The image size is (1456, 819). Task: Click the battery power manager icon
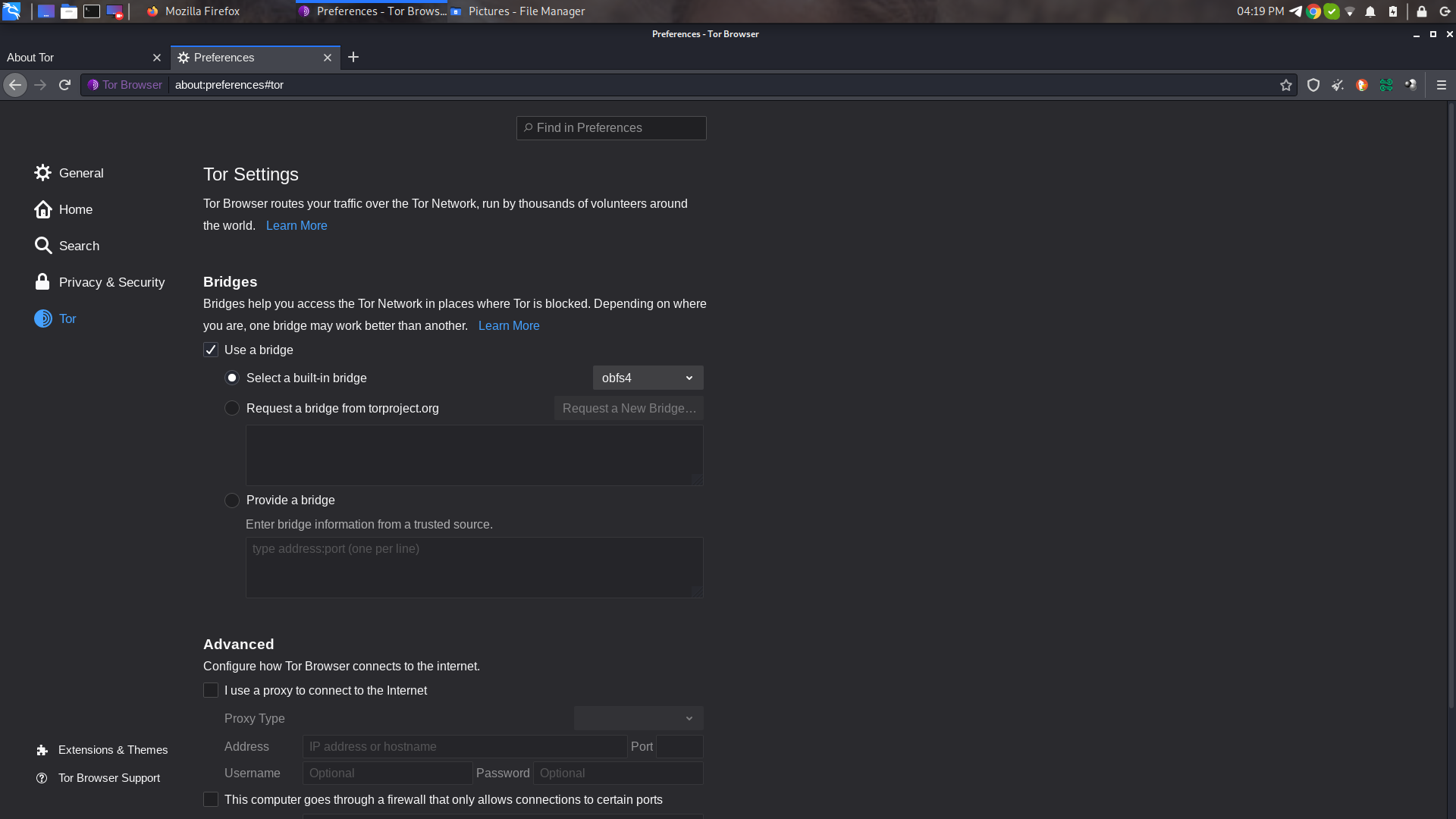pyautogui.click(x=1393, y=11)
